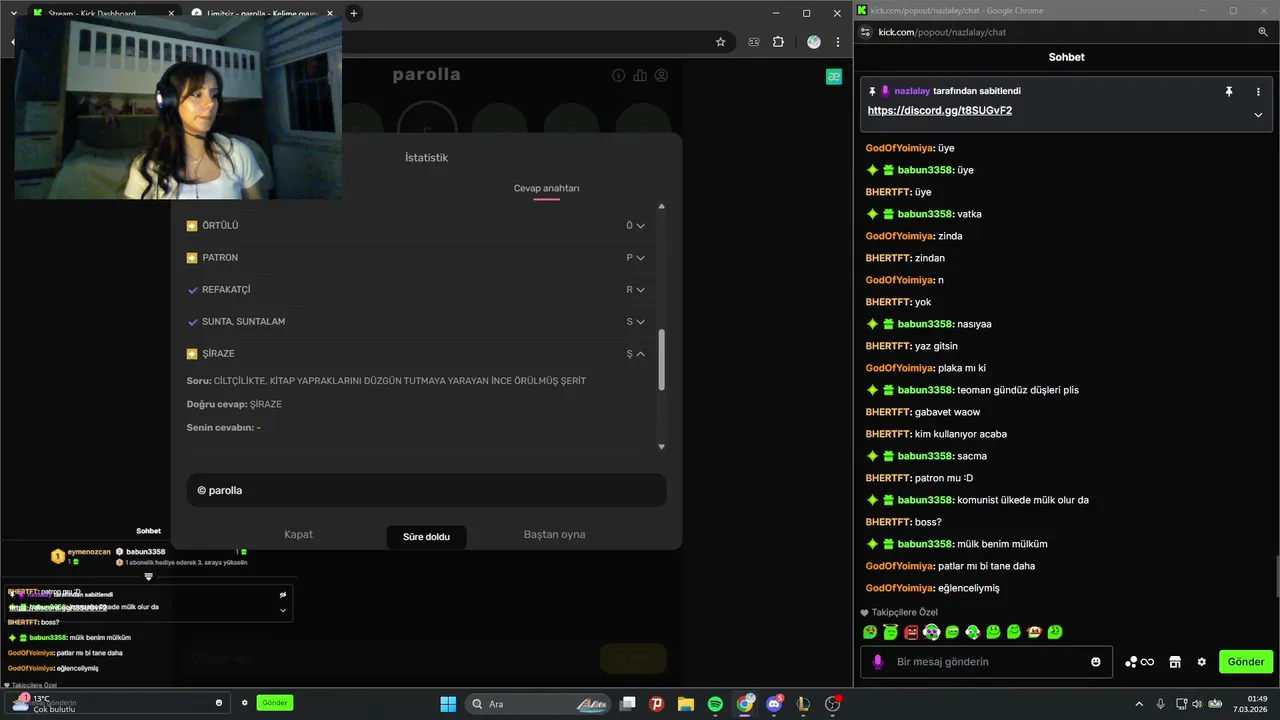Image resolution: width=1280 pixels, height=720 pixels.
Task: Click GodOfYoimiya 'eğlenceliymiş' message
Action: [932, 588]
